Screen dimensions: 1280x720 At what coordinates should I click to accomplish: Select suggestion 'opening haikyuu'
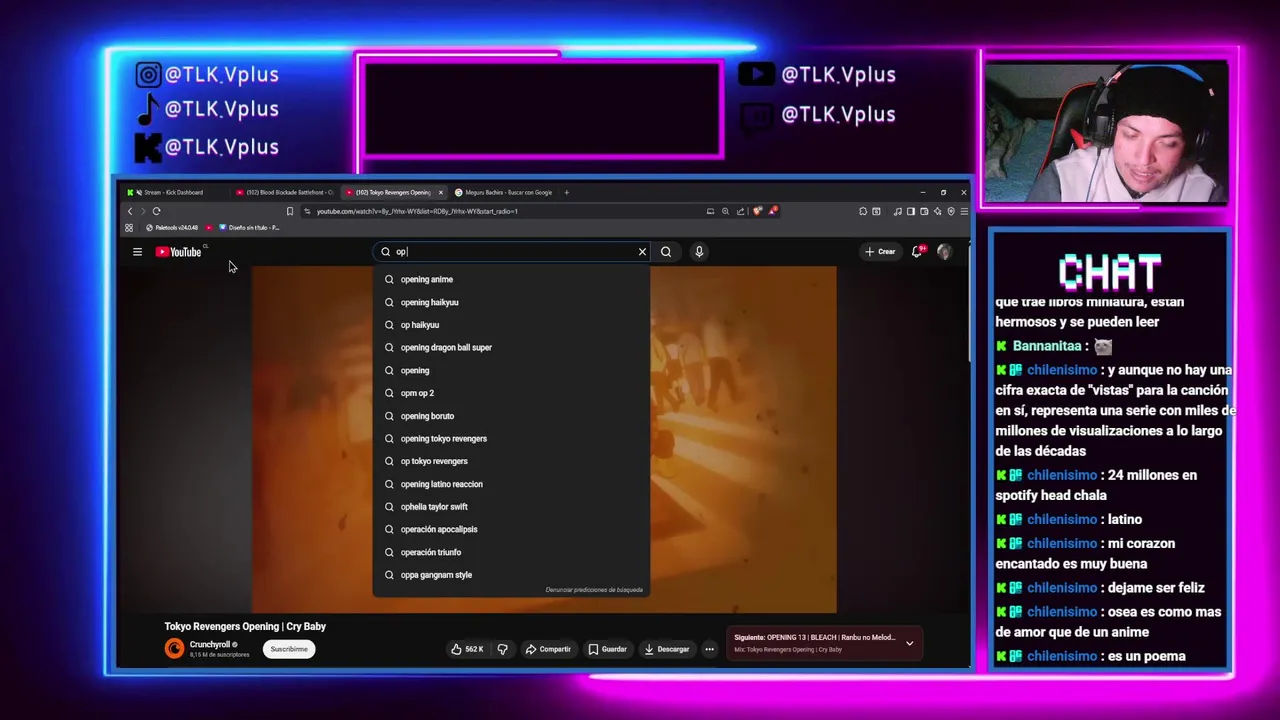pyautogui.click(x=511, y=302)
